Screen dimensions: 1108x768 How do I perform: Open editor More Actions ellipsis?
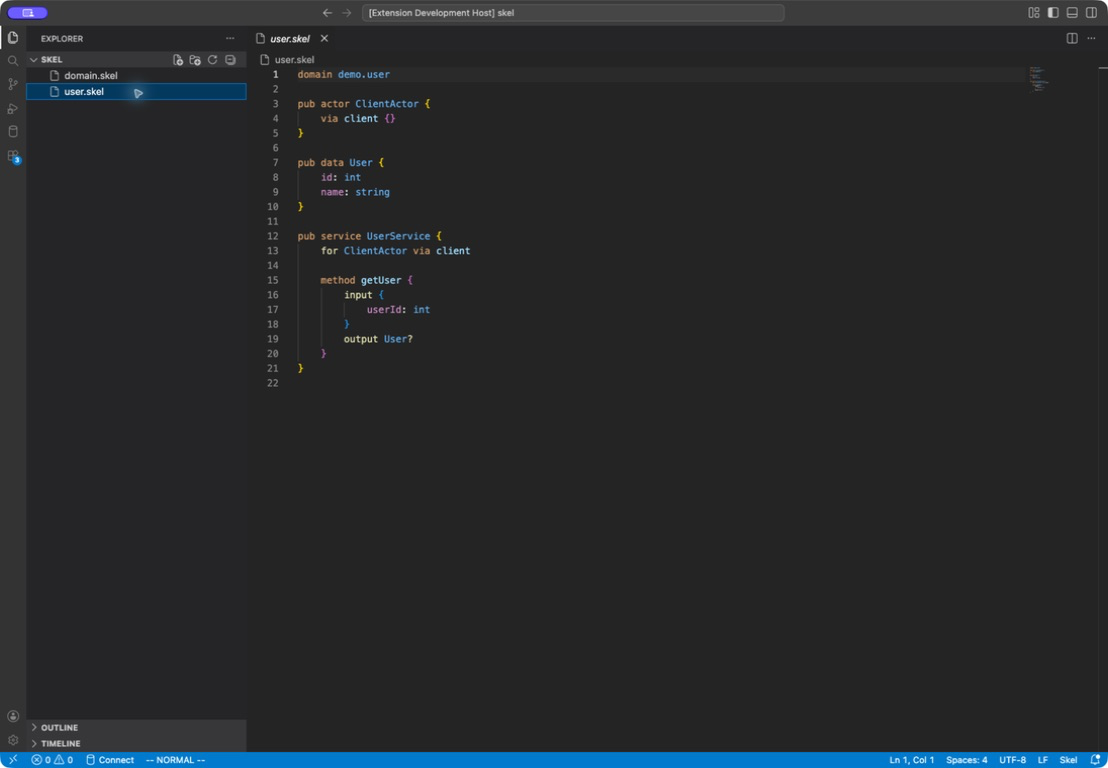point(1091,38)
